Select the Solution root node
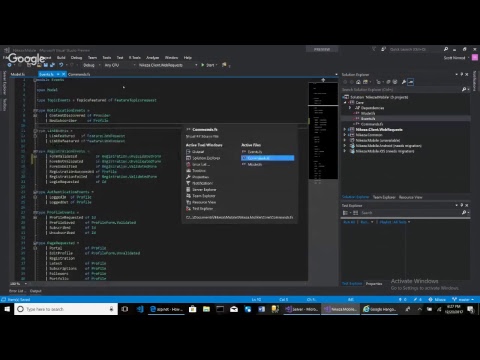This screenshot has width=480, height=360. pyautogui.click(x=379, y=97)
